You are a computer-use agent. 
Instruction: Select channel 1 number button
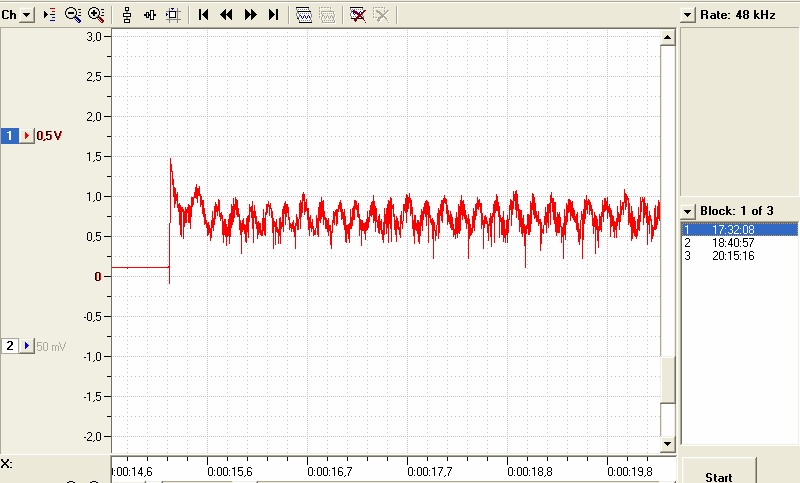(x=9, y=136)
